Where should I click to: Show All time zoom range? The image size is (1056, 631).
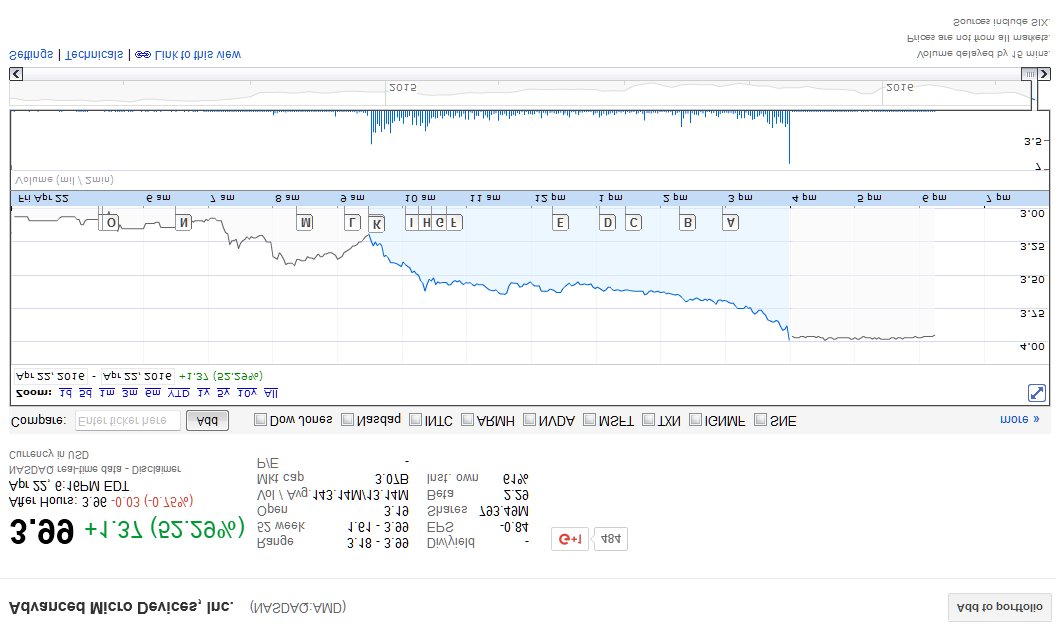271,393
